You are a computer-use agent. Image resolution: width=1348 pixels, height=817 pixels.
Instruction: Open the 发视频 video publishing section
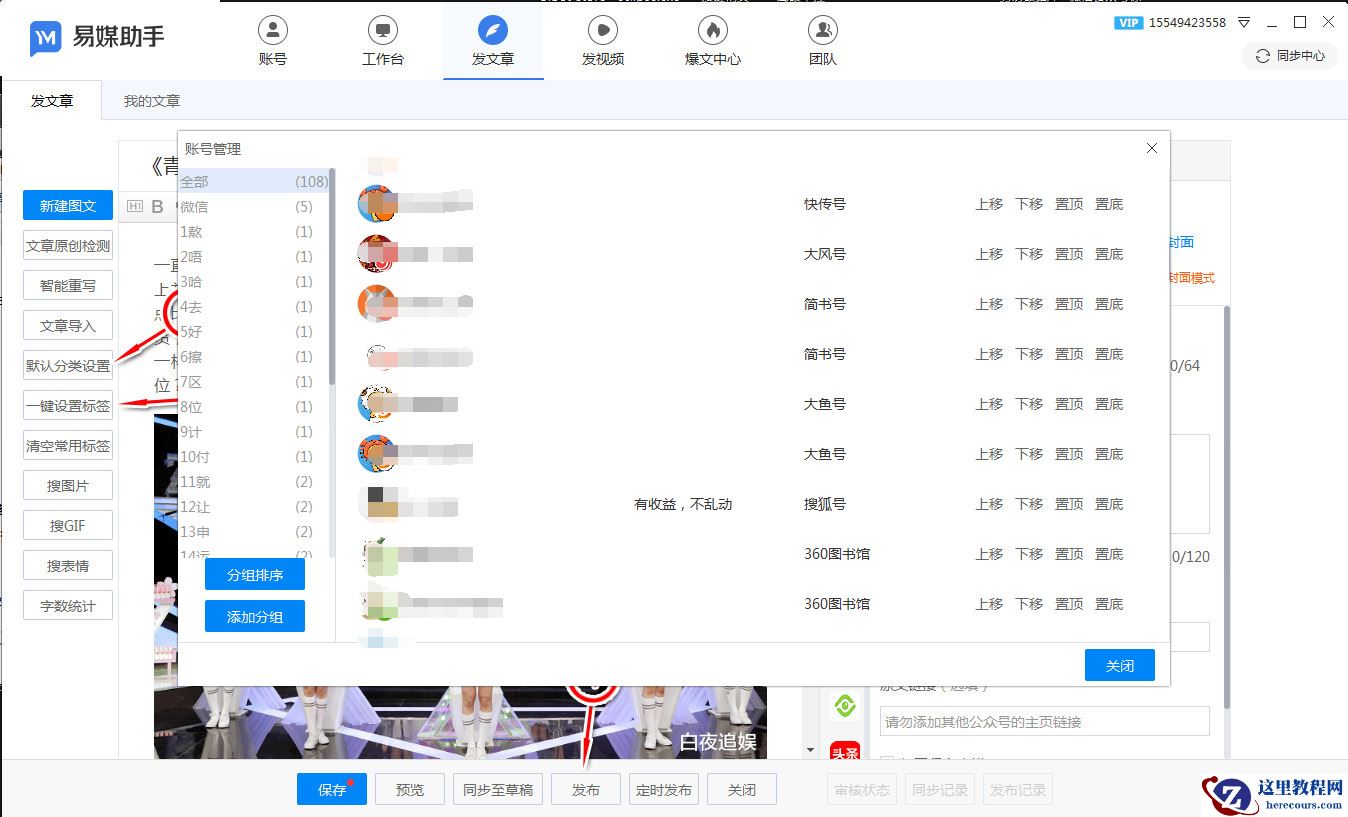[603, 41]
